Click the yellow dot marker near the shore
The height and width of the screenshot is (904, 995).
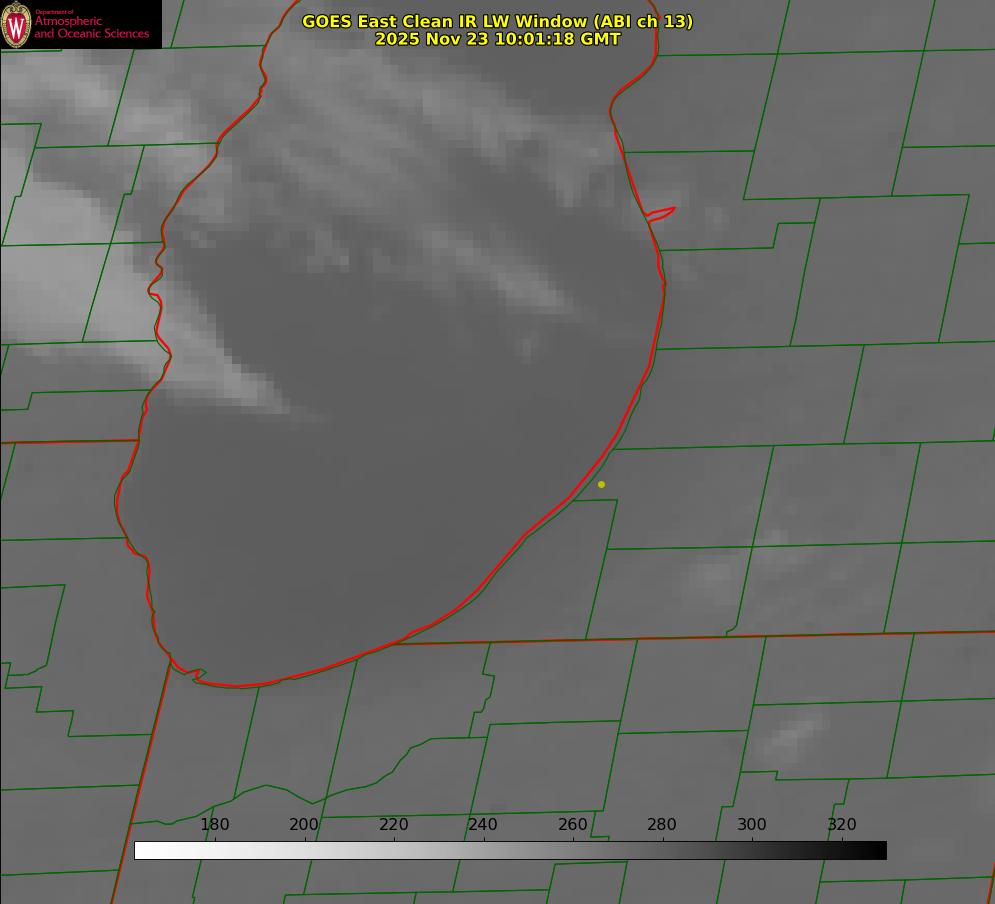601,484
